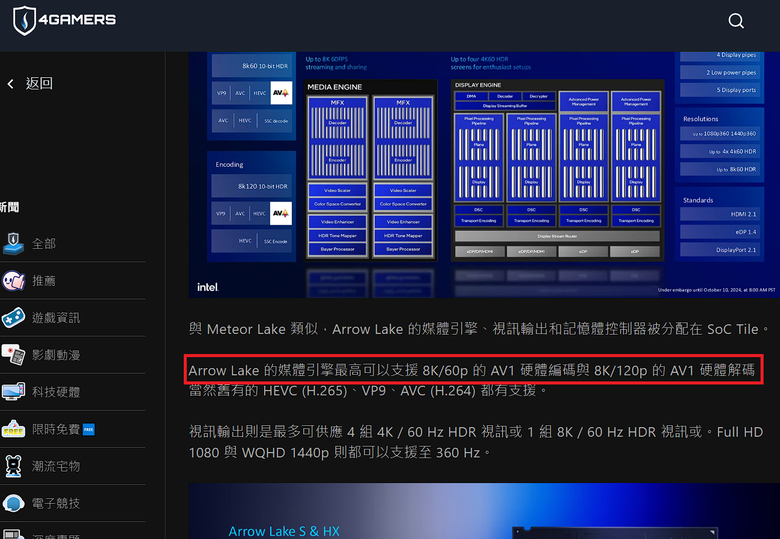
Task: Click the 限時免費 FREE icon
Action: [13, 429]
